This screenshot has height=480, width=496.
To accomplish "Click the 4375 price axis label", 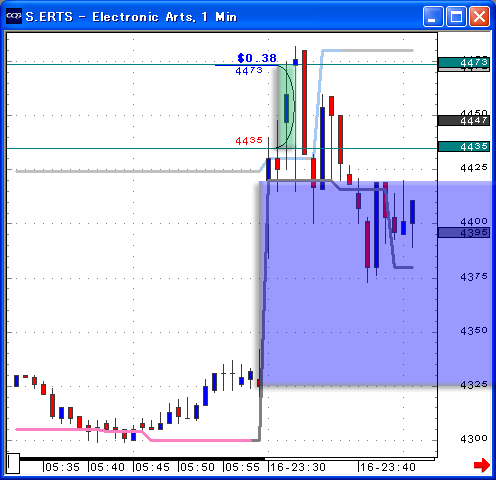I will click(474, 277).
